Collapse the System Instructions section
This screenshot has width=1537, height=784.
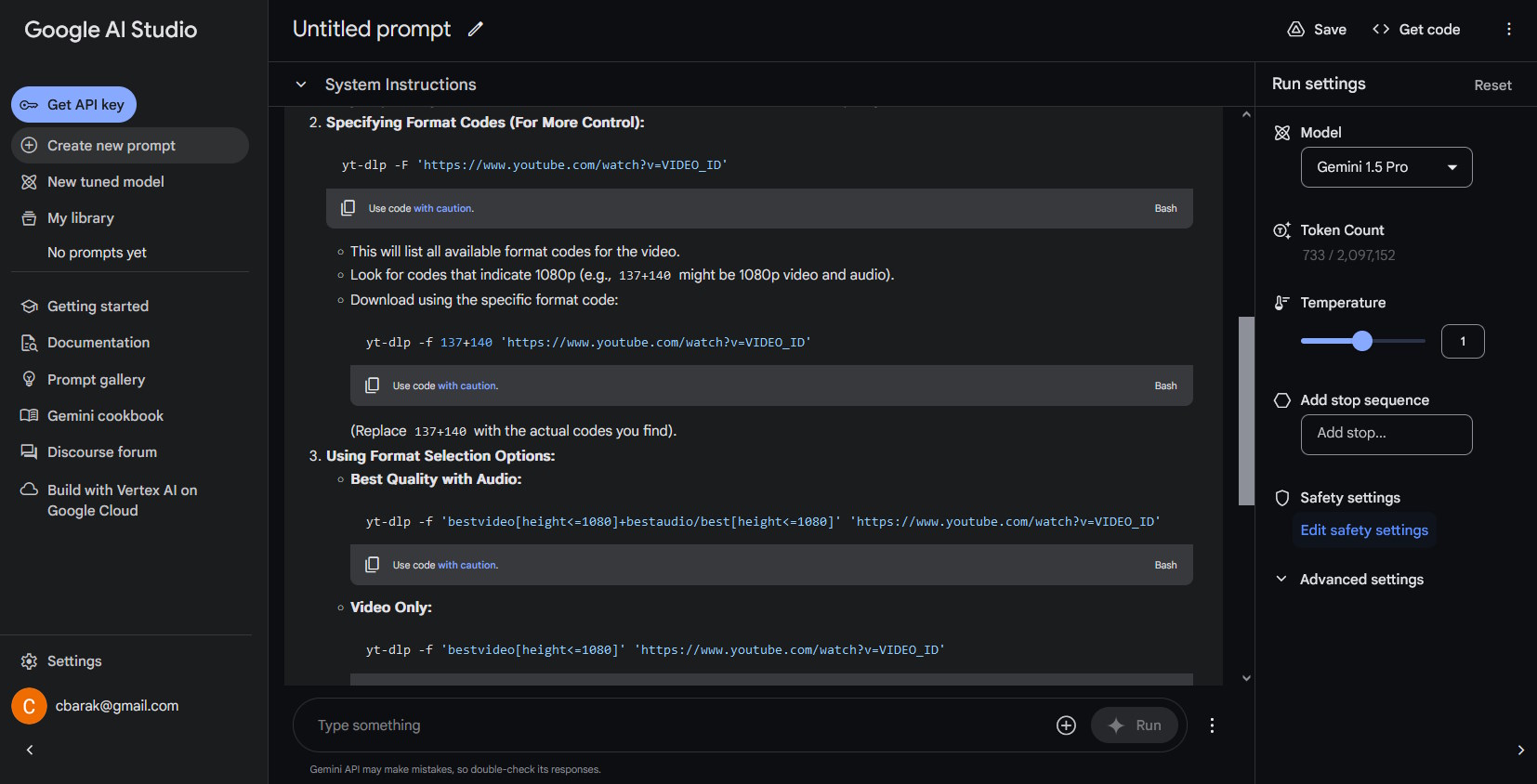pos(301,85)
